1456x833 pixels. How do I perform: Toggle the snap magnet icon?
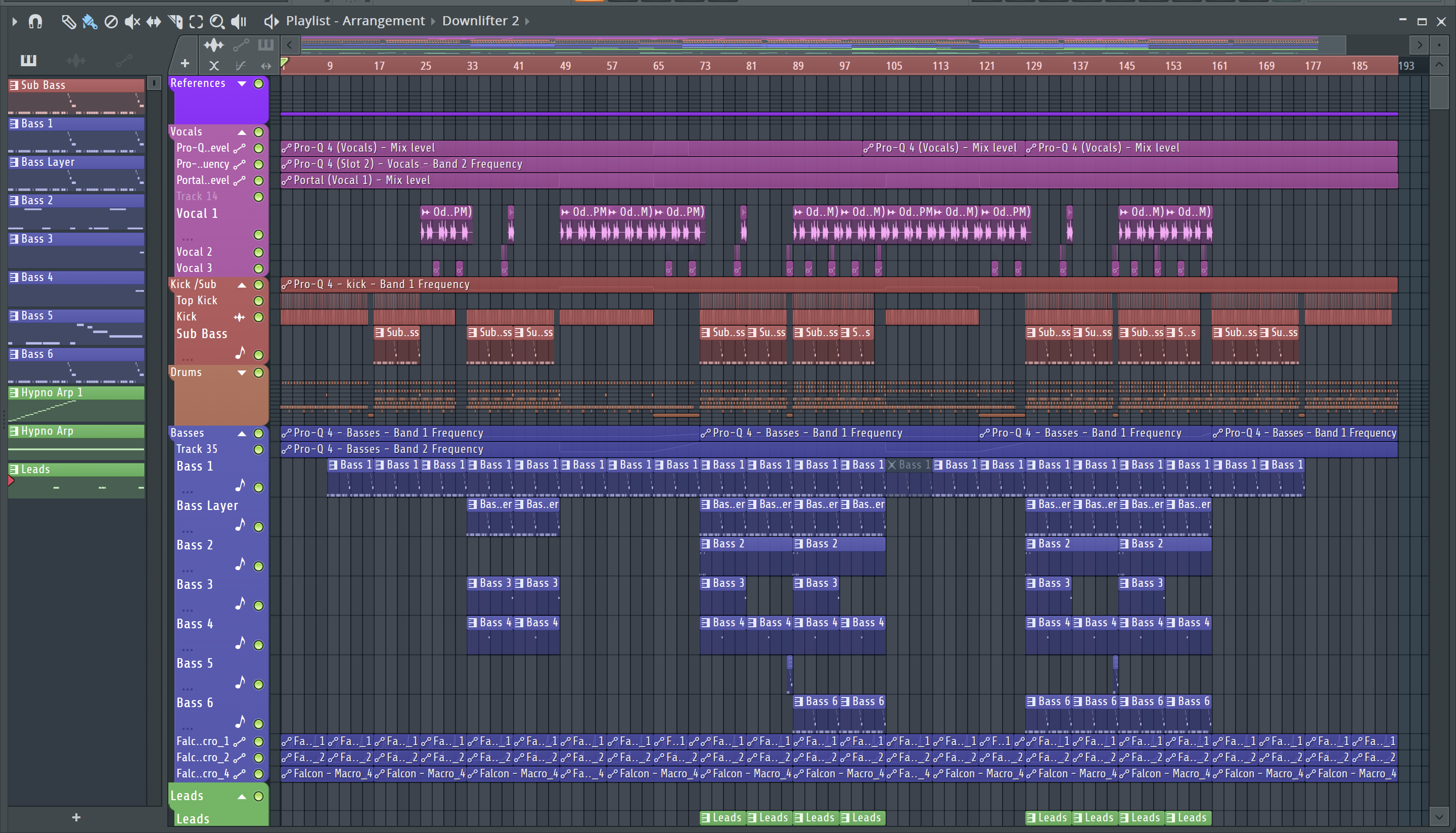[35, 22]
